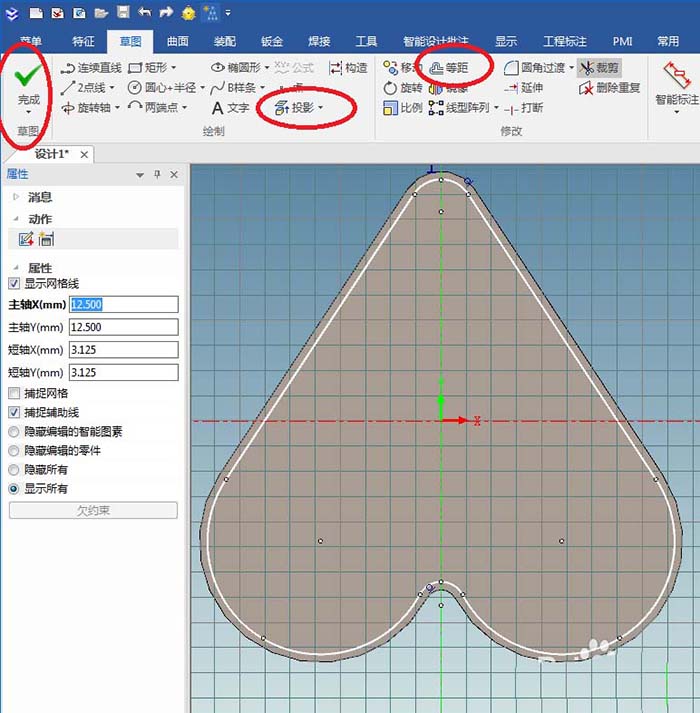Select the 椭圆形 ellipse tool

pyautogui.click(x=236, y=68)
